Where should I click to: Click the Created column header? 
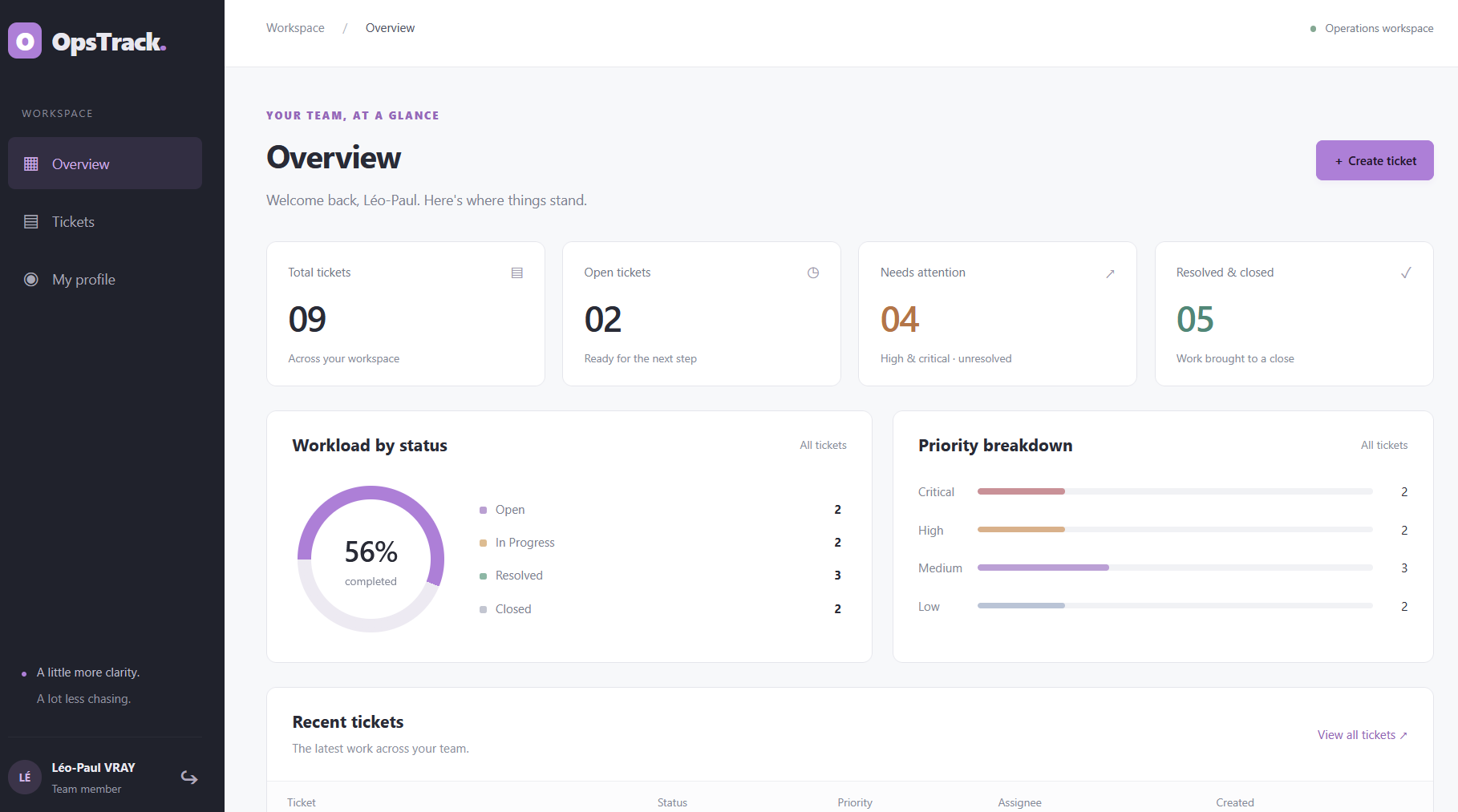click(x=1235, y=802)
